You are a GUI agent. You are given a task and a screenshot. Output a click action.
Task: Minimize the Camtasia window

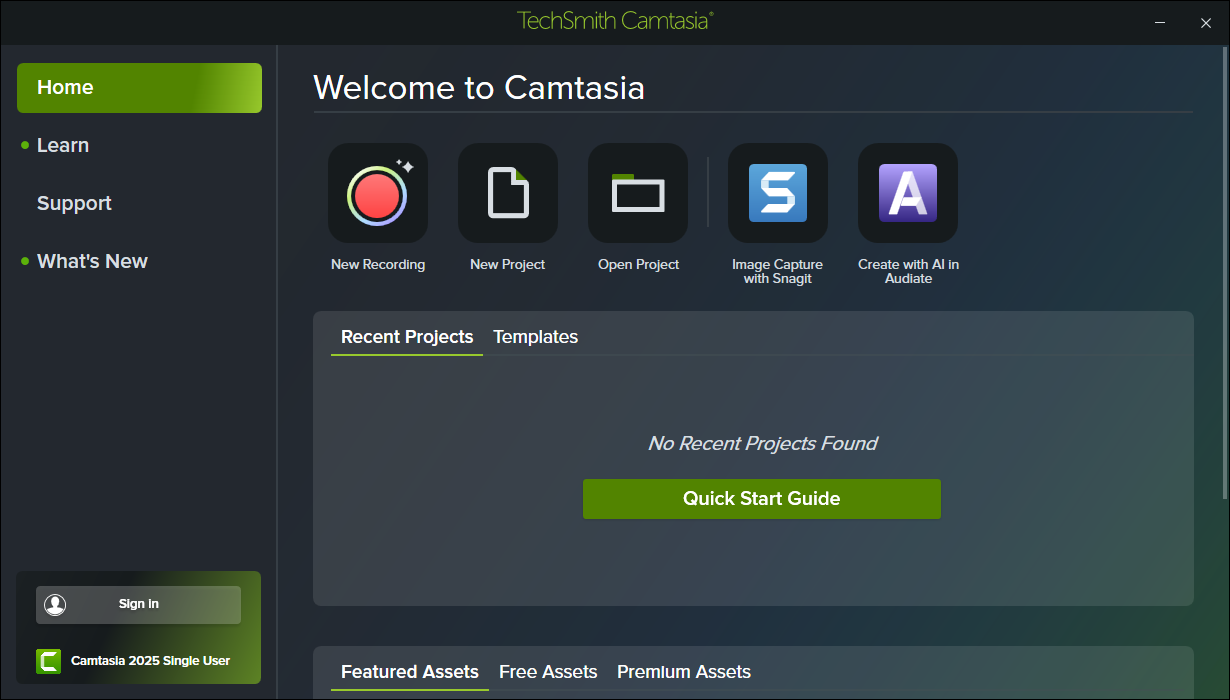(1160, 22)
